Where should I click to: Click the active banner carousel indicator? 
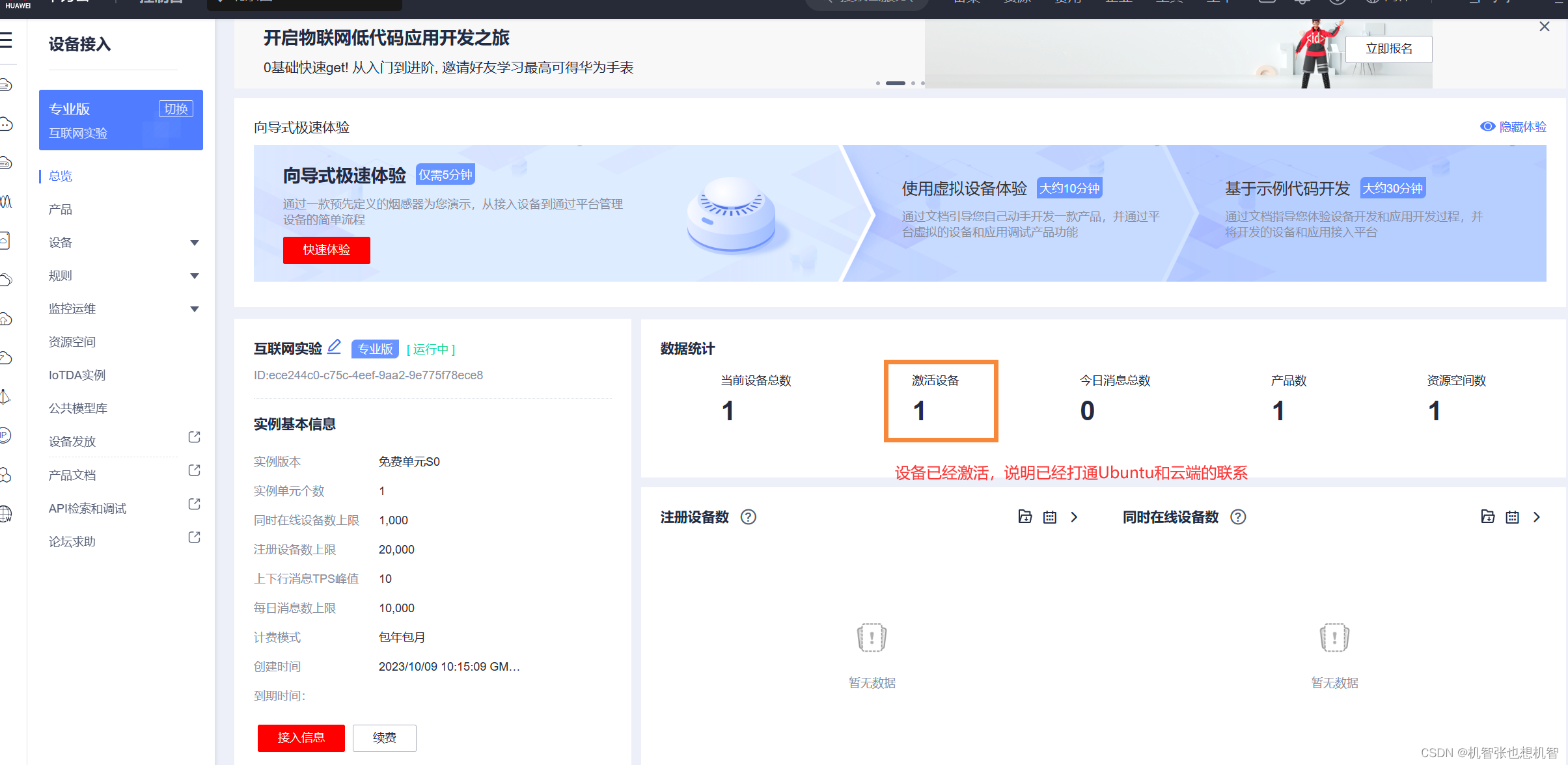click(x=896, y=83)
